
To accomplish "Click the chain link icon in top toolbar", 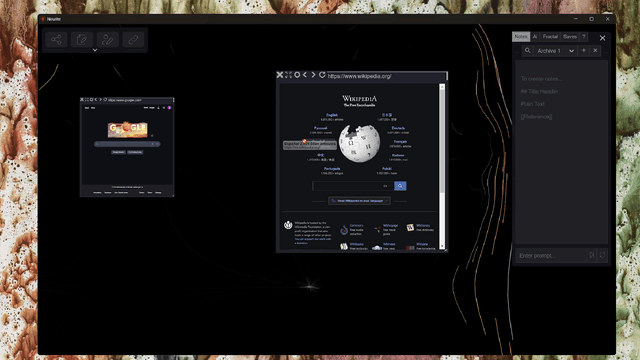I will click(133, 40).
